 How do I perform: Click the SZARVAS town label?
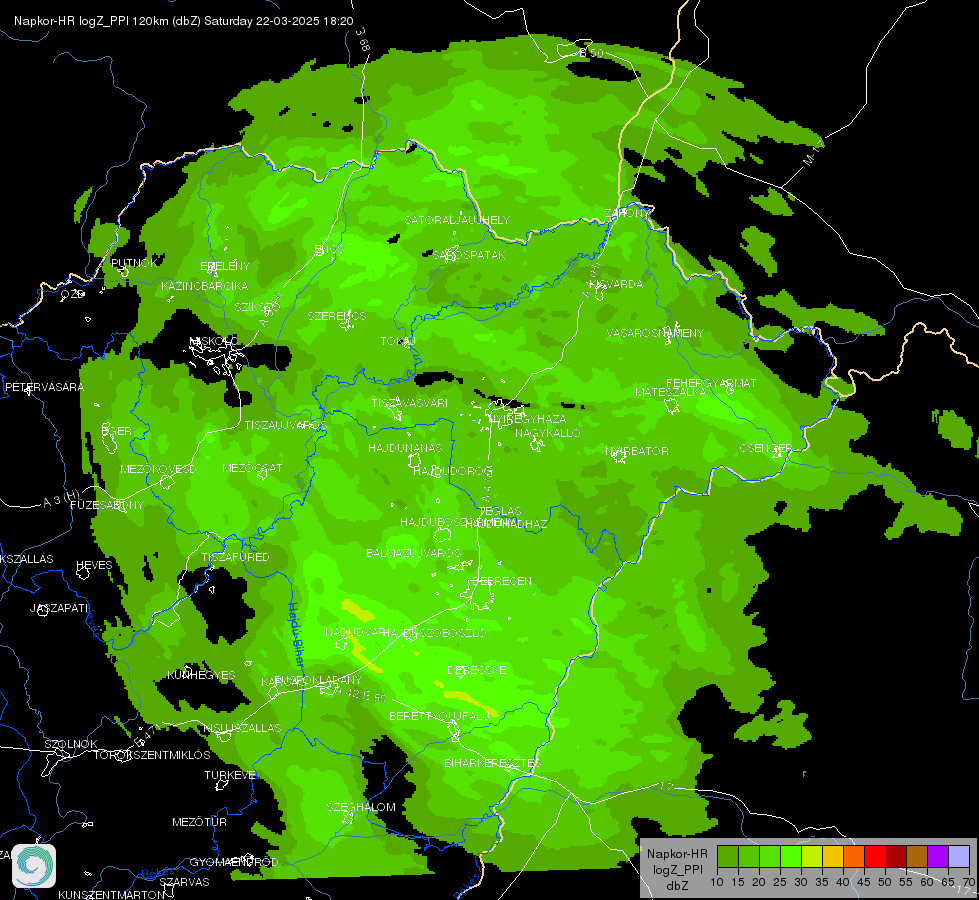184,882
